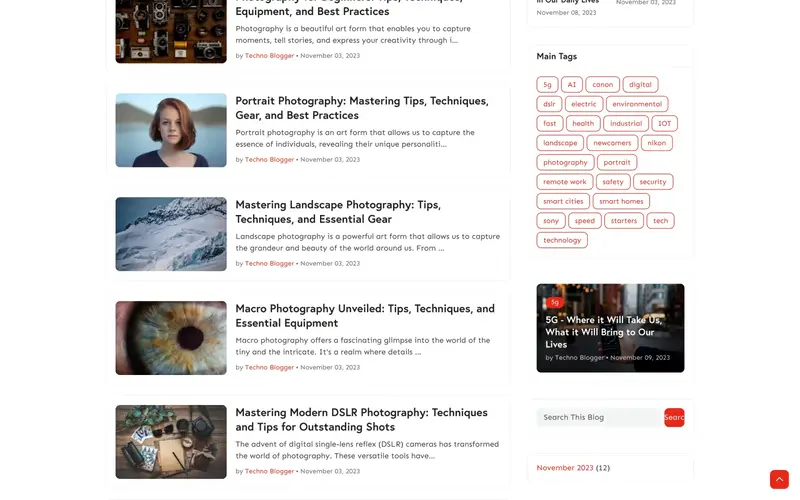Open the safety tag

coord(613,182)
